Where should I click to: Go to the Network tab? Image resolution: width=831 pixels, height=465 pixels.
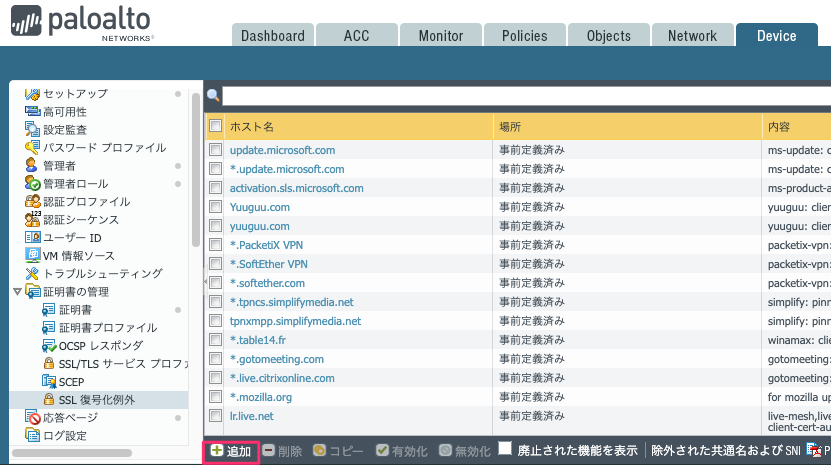[x=693, y=35]
